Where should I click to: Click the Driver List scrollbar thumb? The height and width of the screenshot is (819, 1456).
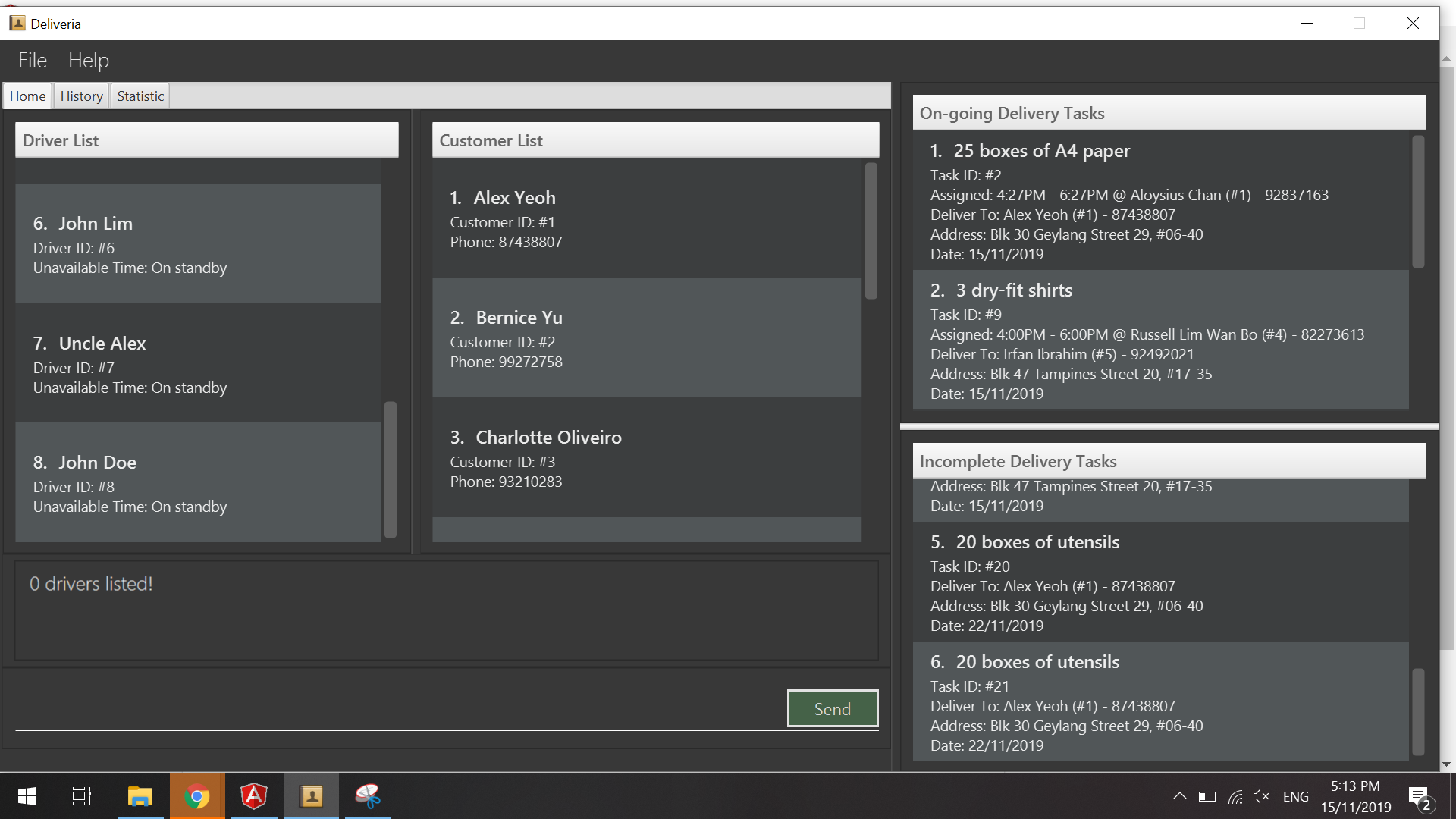(391, 469)
